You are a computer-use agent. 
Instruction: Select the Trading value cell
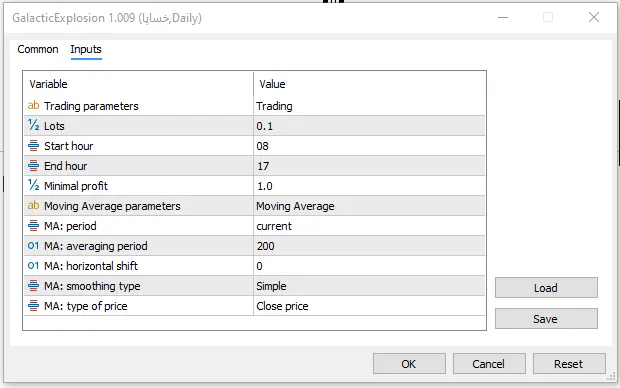click(x=369, y=106)
